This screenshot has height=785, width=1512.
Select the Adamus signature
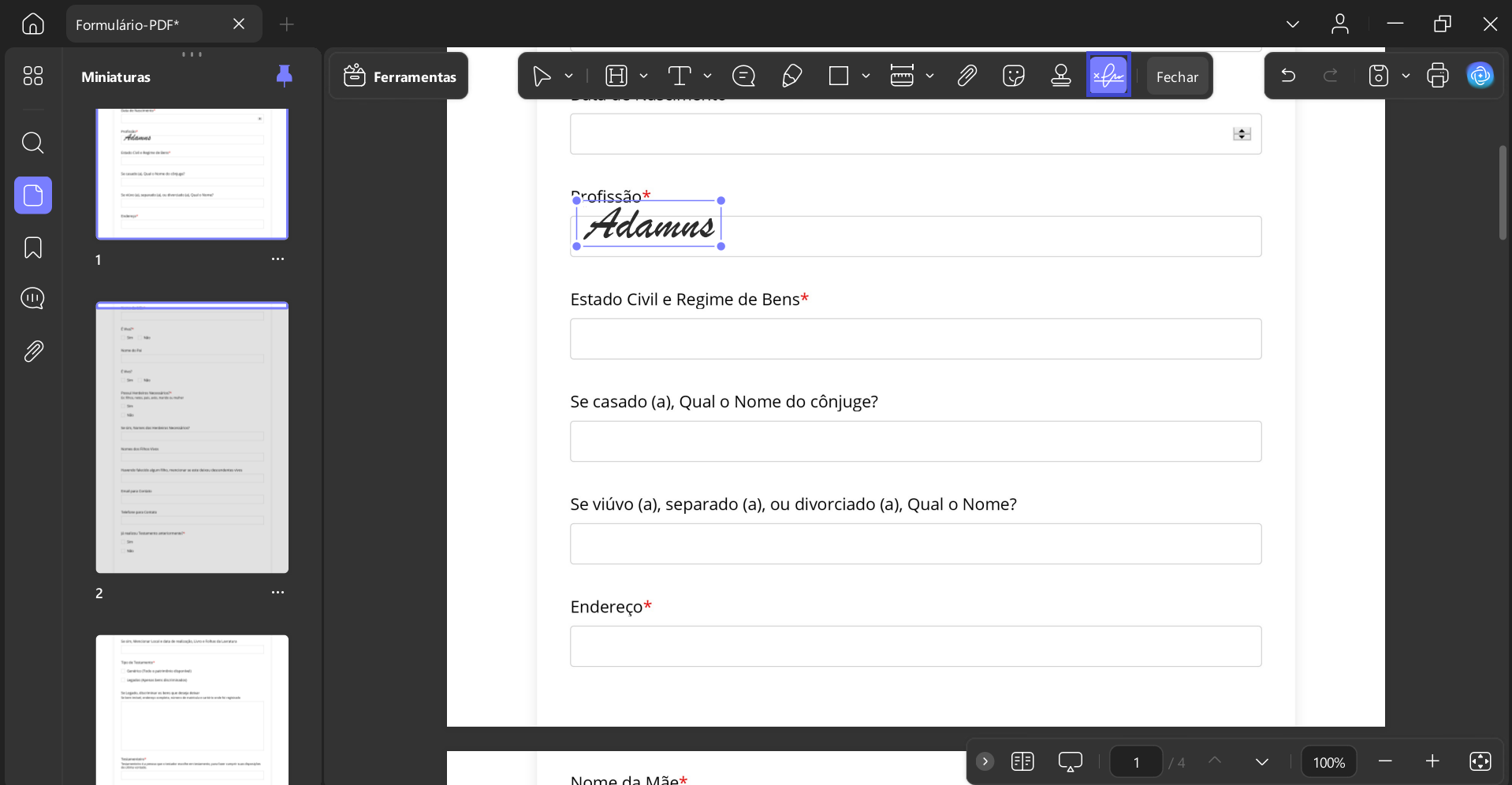[x=649, y=224]
